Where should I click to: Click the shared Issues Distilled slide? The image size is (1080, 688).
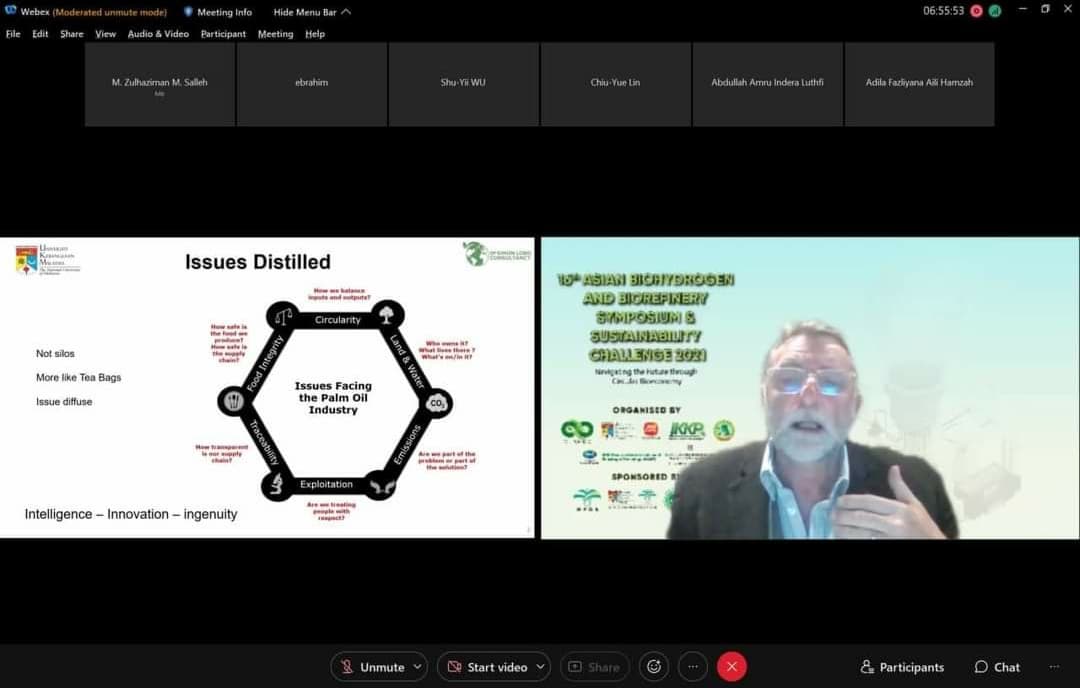click(267, 388)
